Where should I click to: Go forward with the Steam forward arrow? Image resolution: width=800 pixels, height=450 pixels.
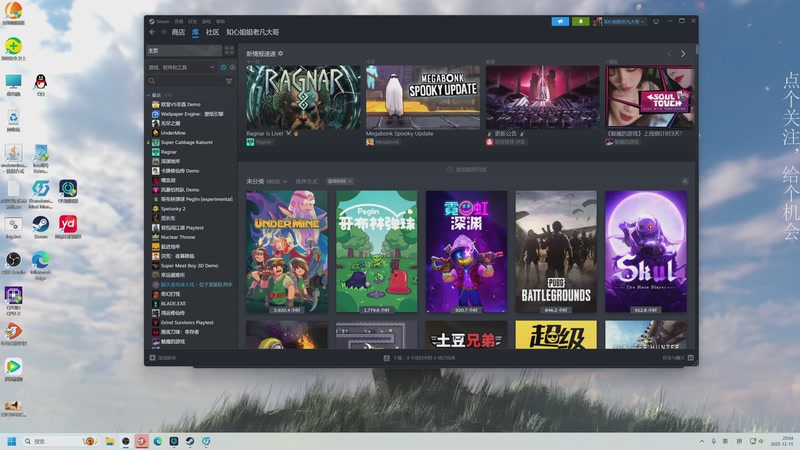point(163,32)
